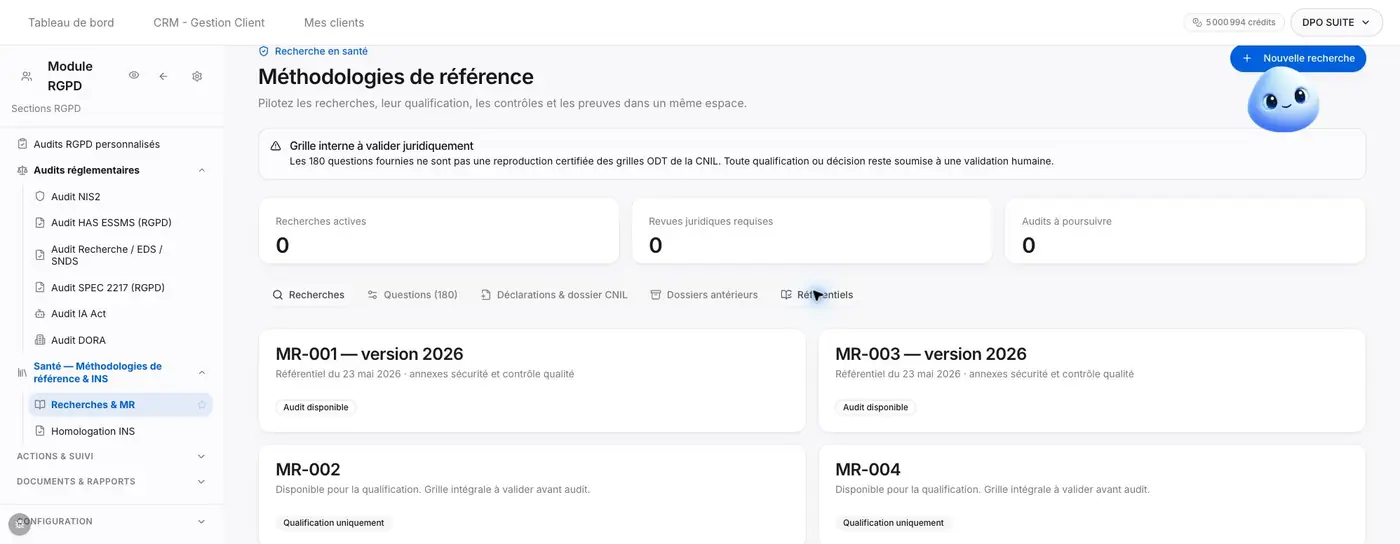Viewport: 1400px width, 544px height.
Task: Click the Sections RGPD label
Action: (x=46, y=108)
